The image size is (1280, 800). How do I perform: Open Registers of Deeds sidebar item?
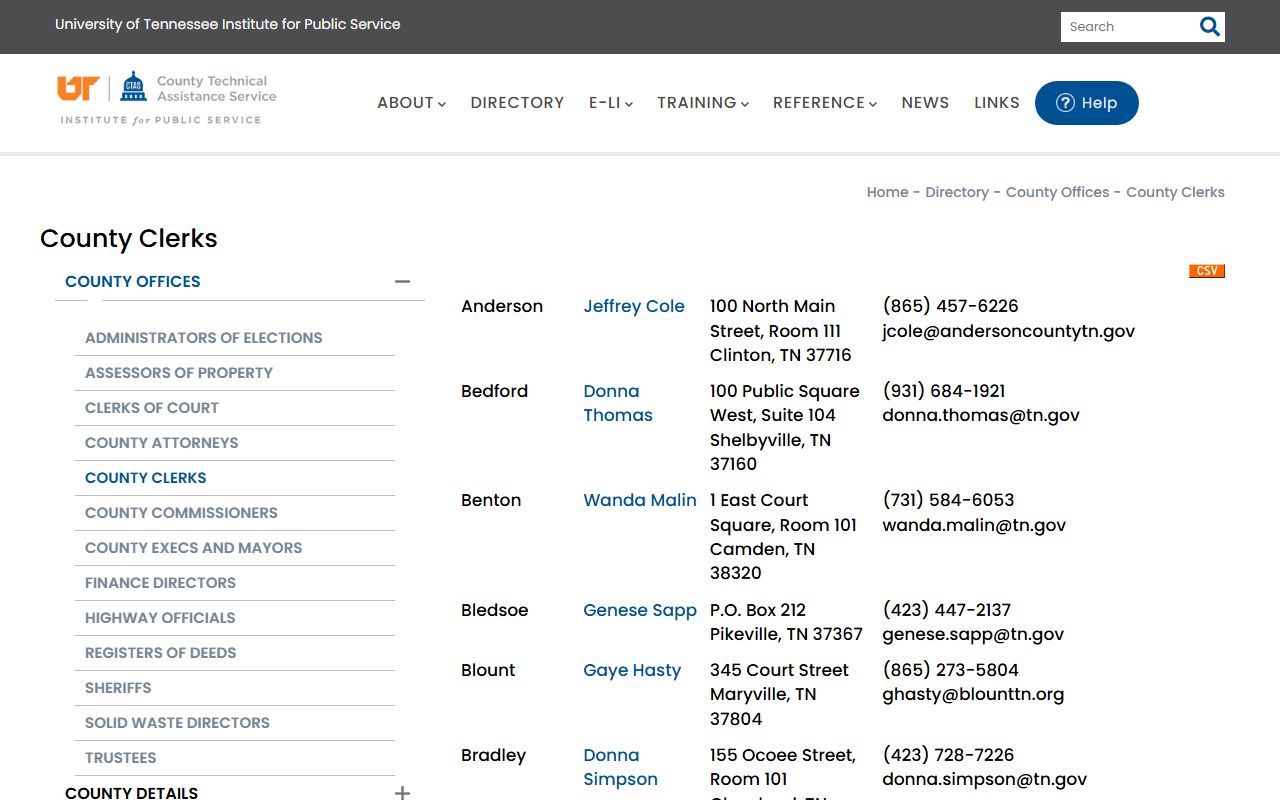(x=161, y=653)
